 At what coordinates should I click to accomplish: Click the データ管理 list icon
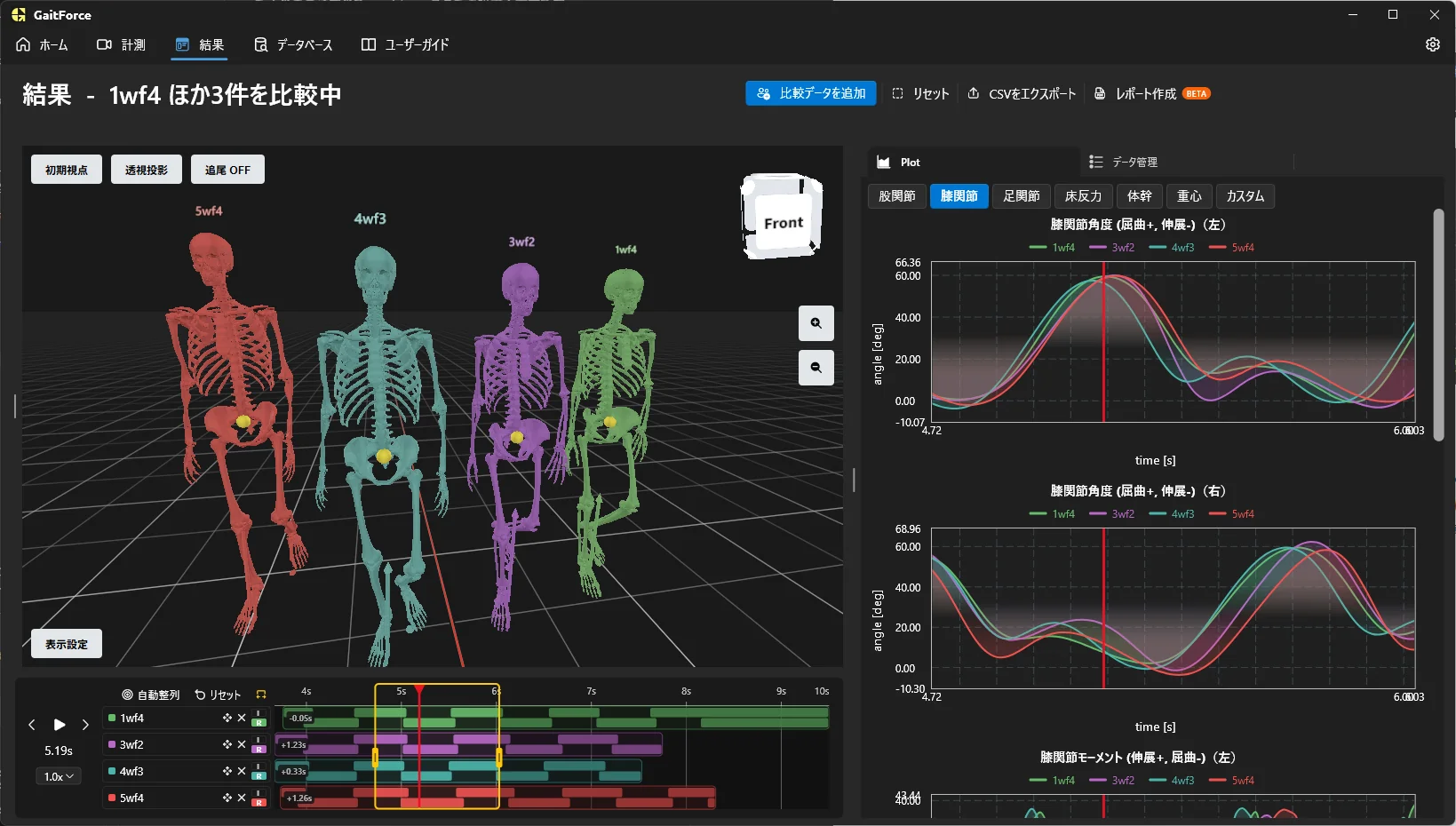(x=1096, y=162)
